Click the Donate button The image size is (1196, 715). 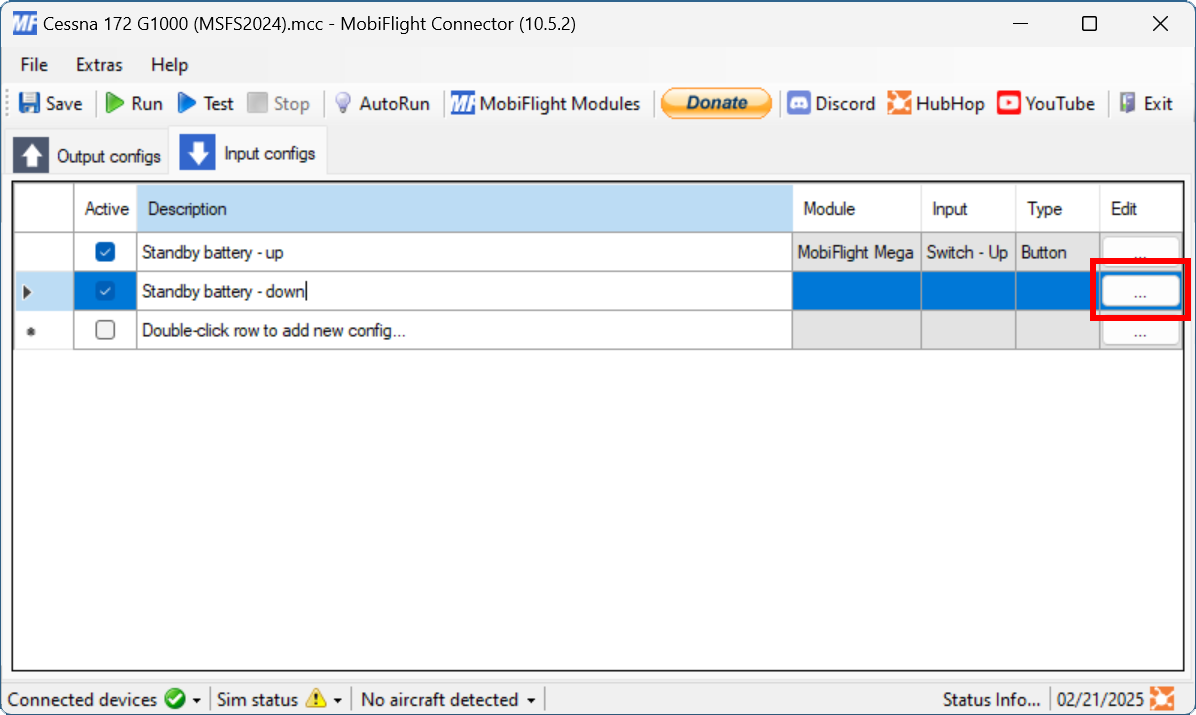coord(716,103)
